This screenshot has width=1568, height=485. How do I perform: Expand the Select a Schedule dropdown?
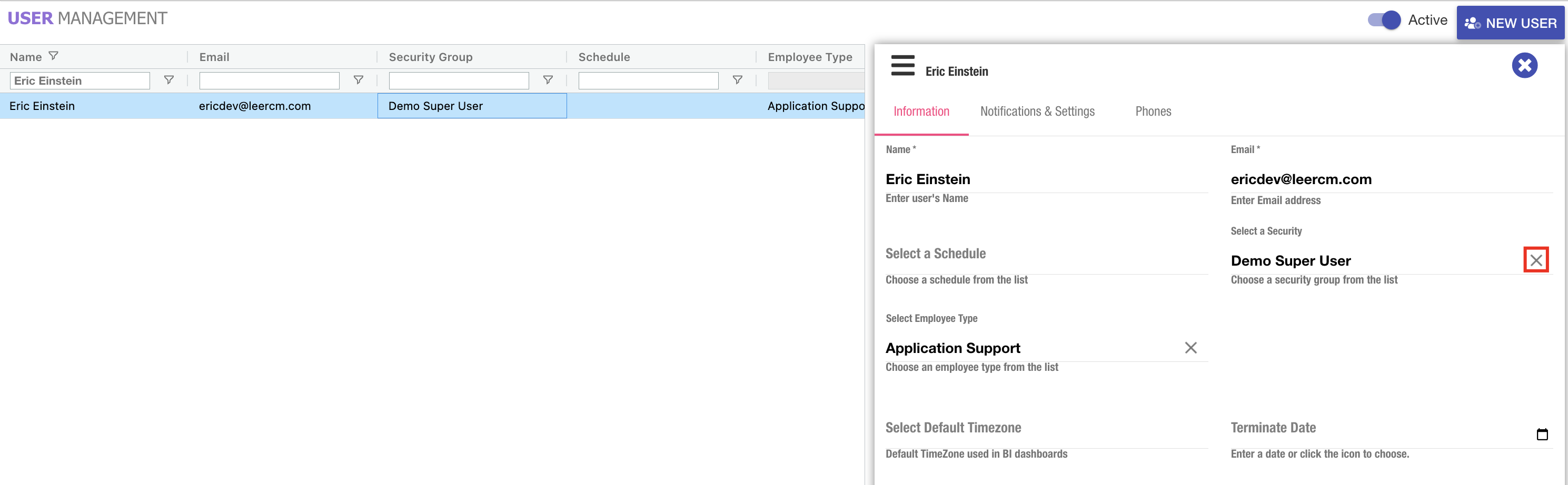1045,255
